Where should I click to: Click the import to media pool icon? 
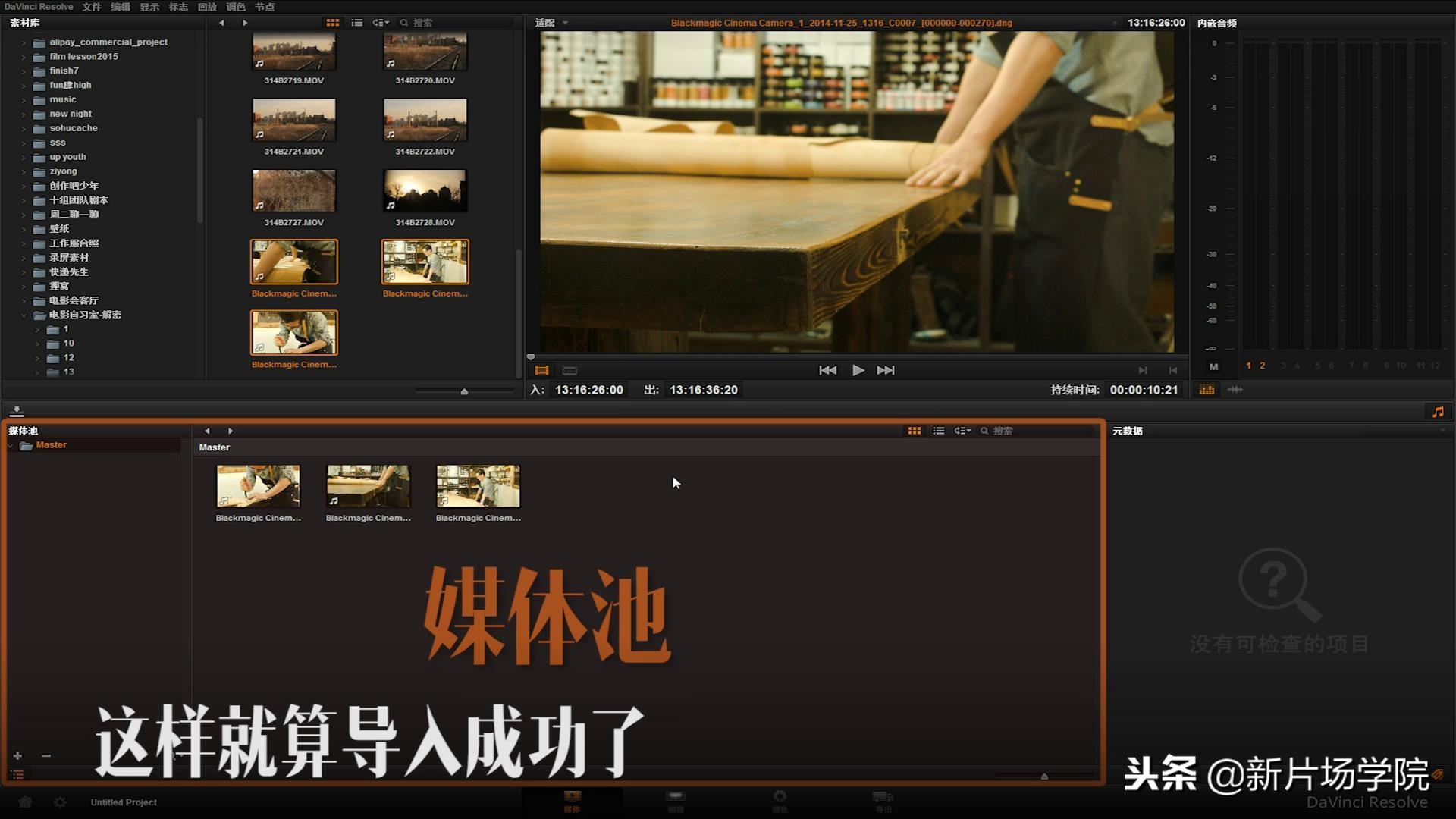(17, 411)
